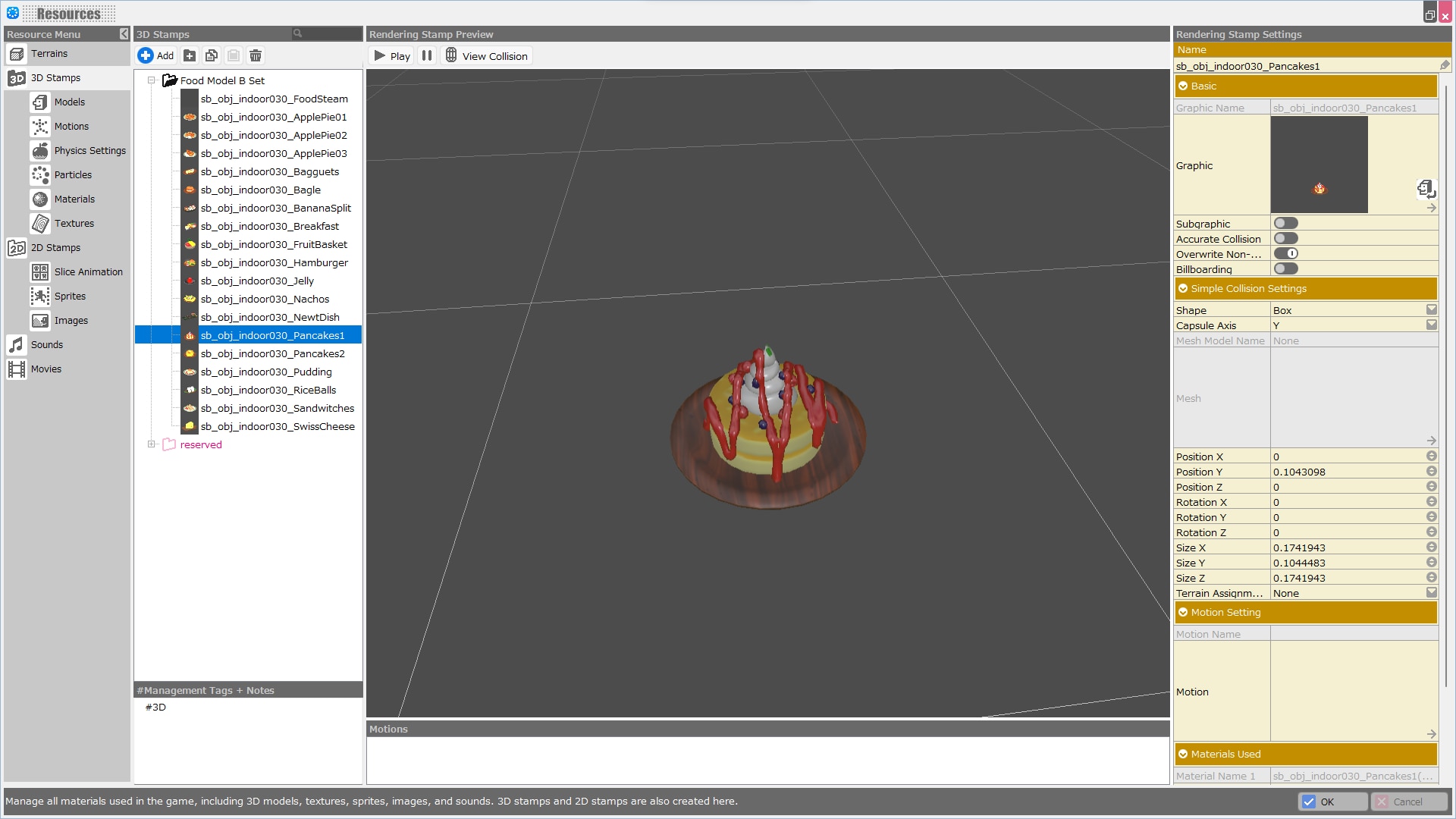Toggle the Subgraphic switch
Screen dimensions: 1456x819
coord(1285,224)
